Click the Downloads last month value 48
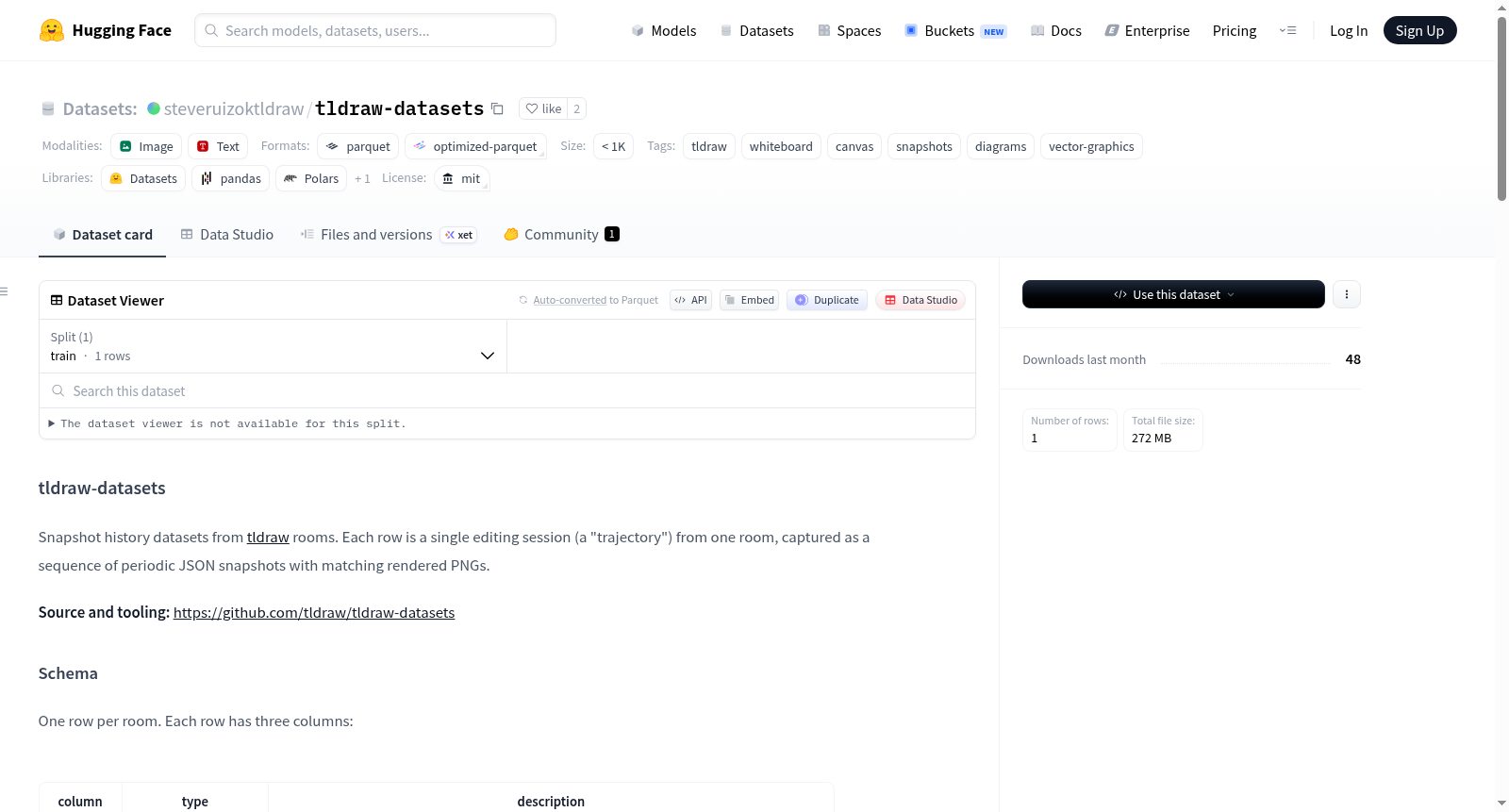Image resolution: width=1509 pixels, height=812 pixels. pyautogui.click(x=1352, y=359)
